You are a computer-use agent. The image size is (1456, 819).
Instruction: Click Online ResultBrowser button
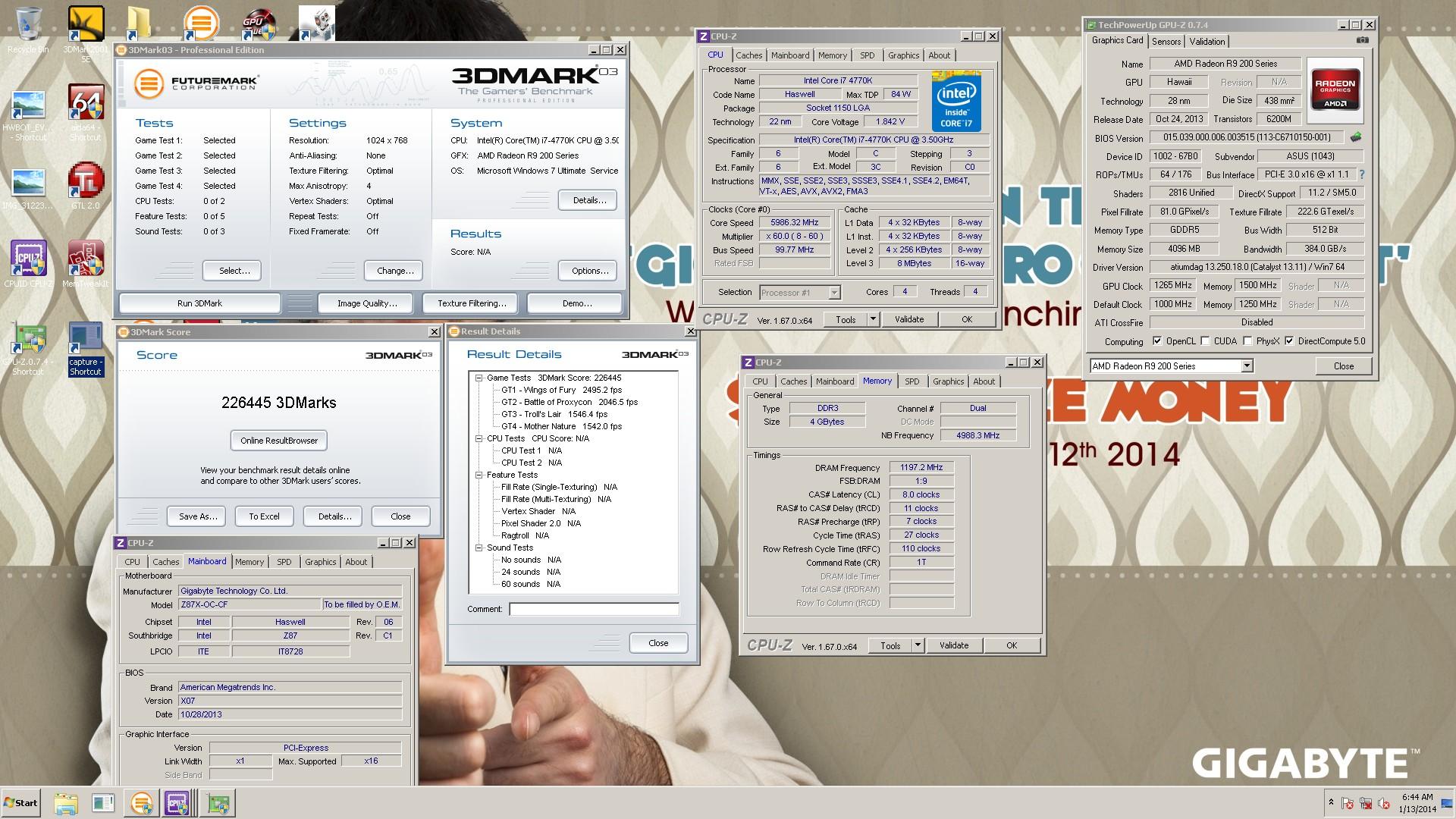(279, 441)
